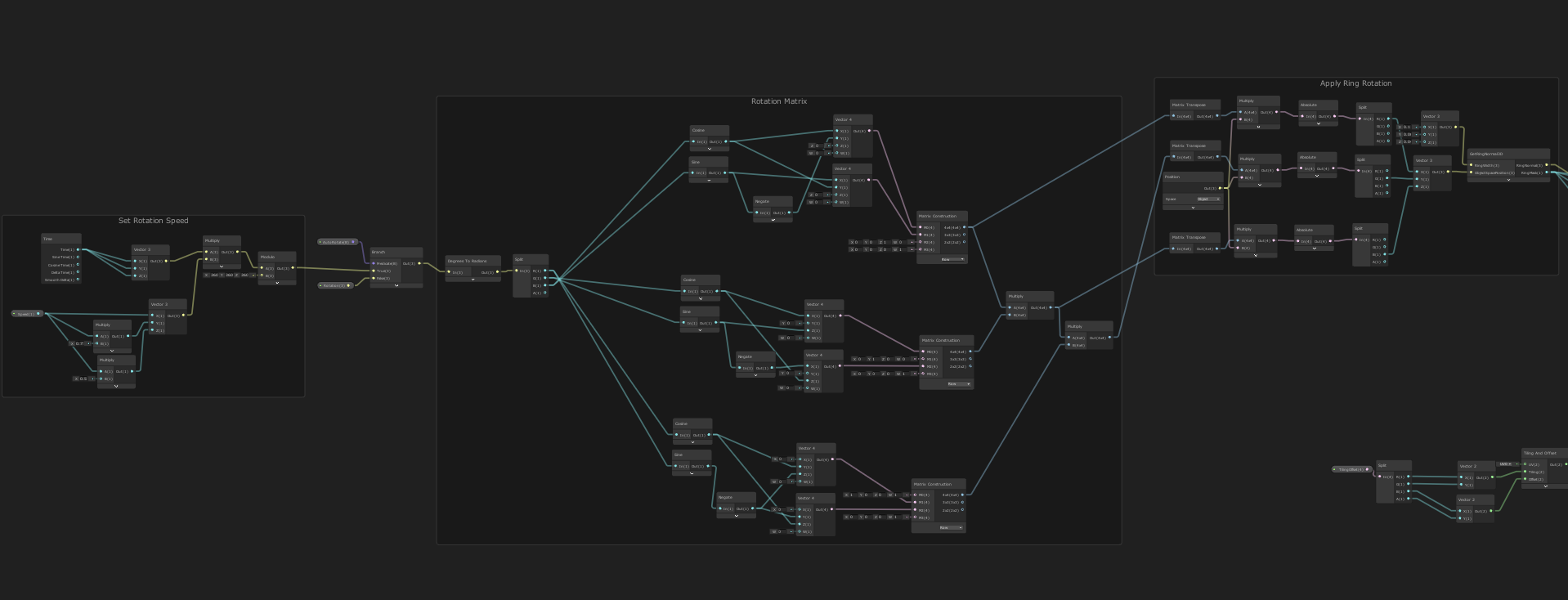Toggle the GetRingNormal3D node's collapse chevron
1568x600 pixels.
(1508, 180)
